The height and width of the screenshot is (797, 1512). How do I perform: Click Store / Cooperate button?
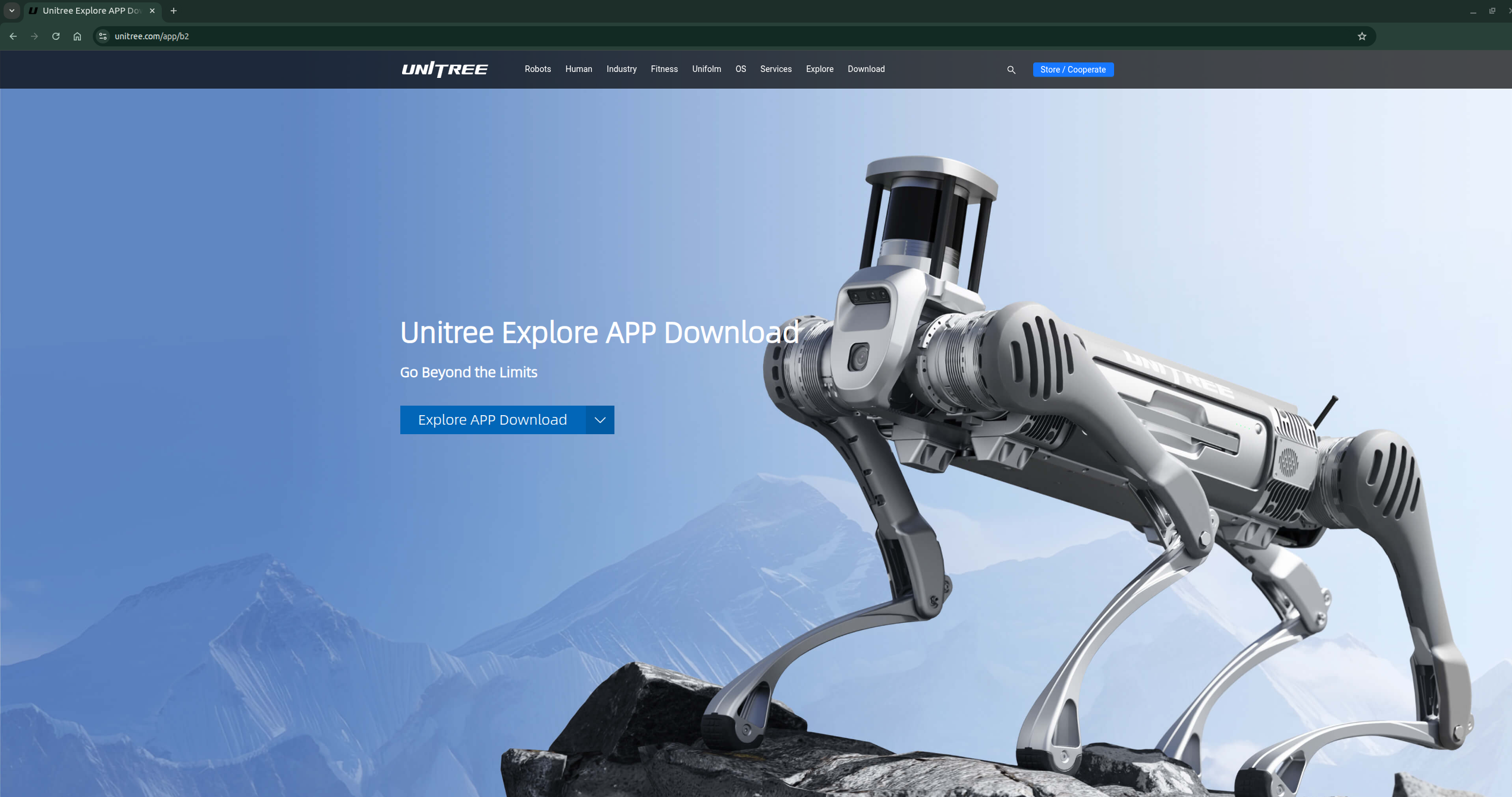coord(1072,70)
